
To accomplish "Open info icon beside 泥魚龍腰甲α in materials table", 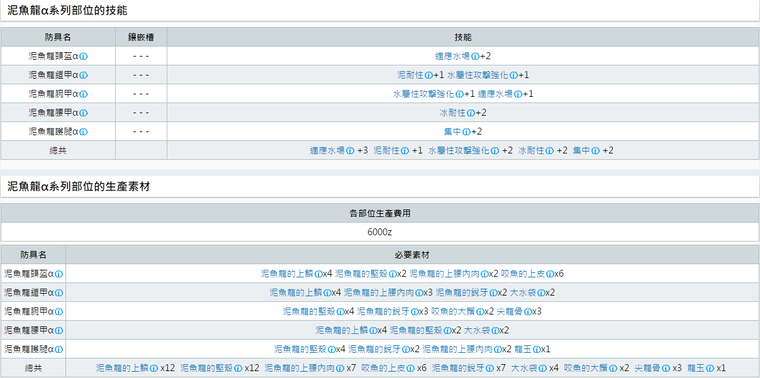I will pos(59,331).
